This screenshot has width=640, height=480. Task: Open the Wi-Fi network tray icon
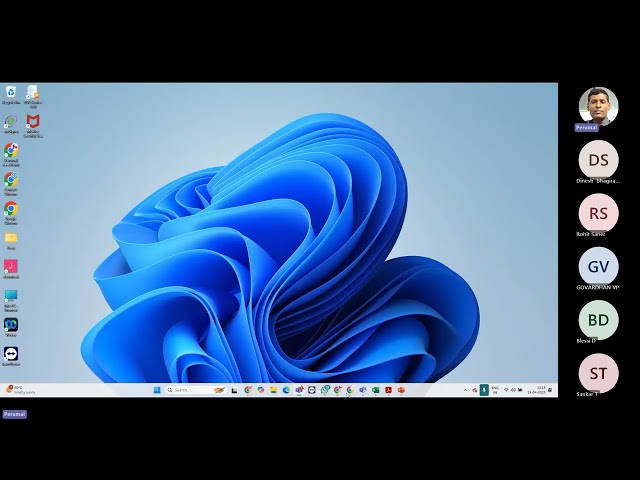(x=507, y=390)
